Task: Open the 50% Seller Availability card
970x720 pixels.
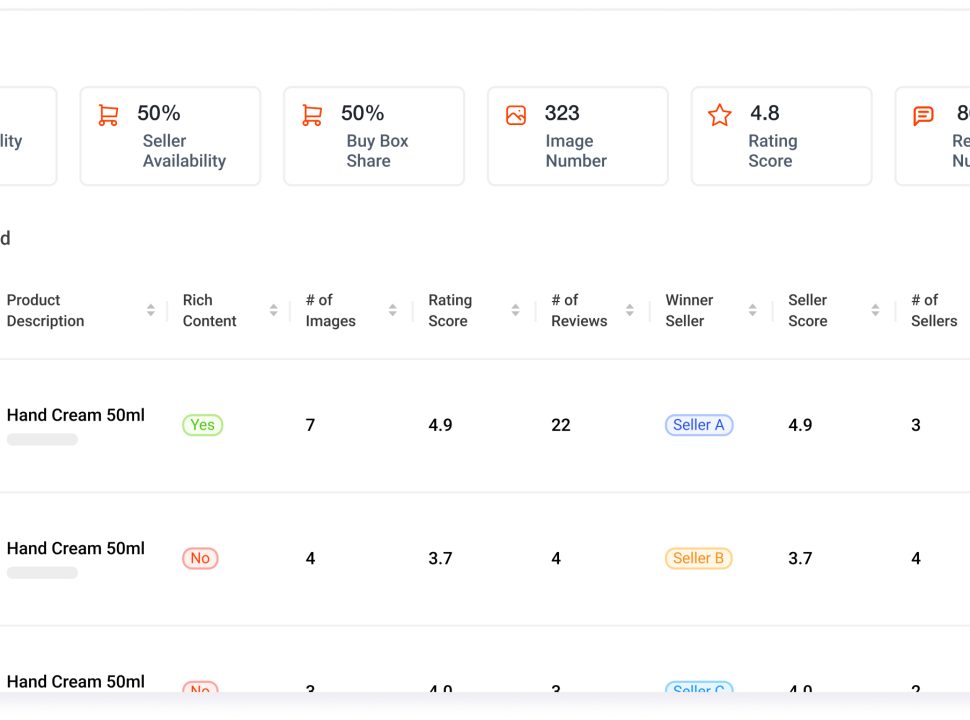Action: [170, 136]
